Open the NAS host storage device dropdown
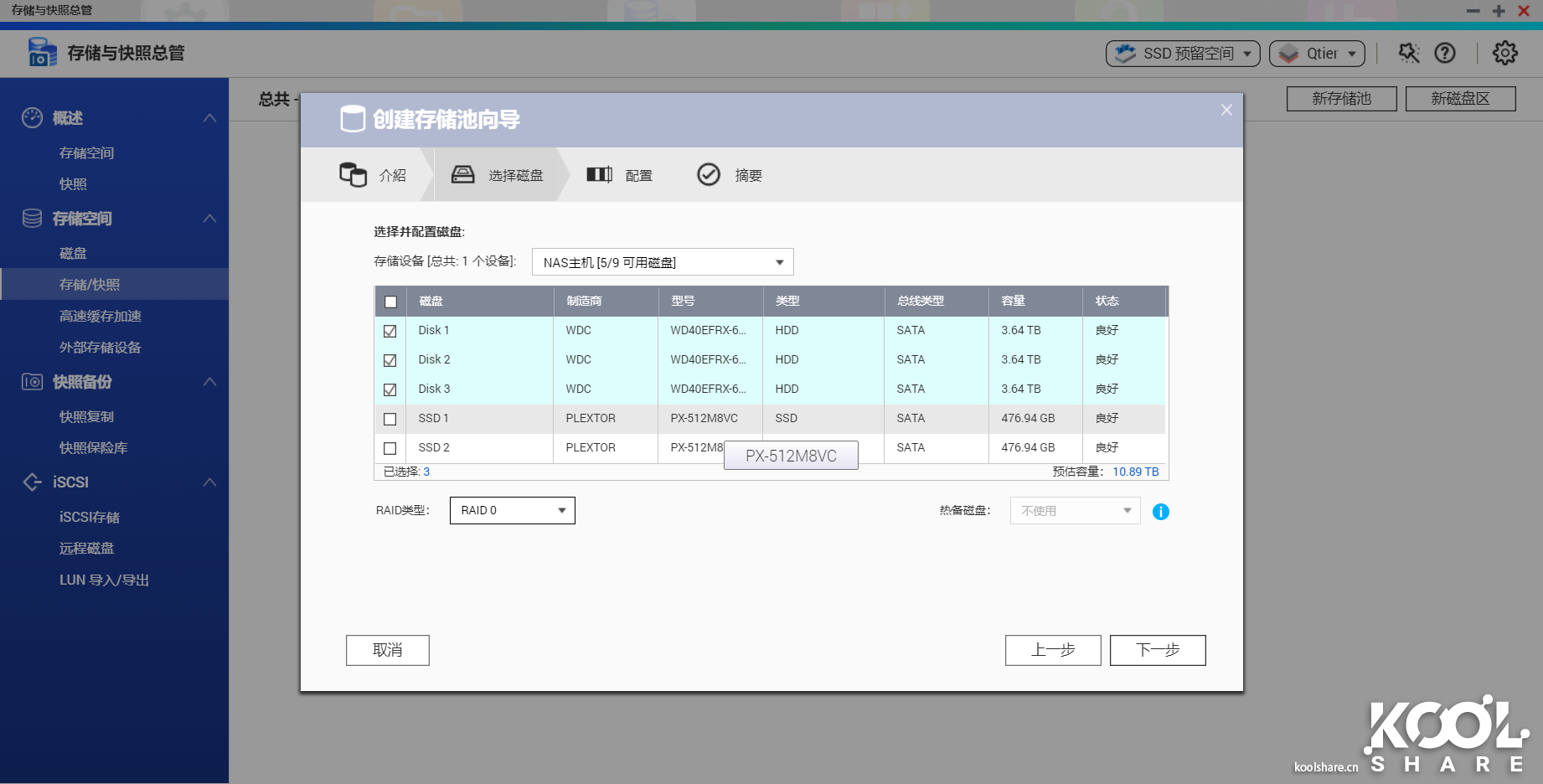 pyautogui.click(x=662, y=262)
